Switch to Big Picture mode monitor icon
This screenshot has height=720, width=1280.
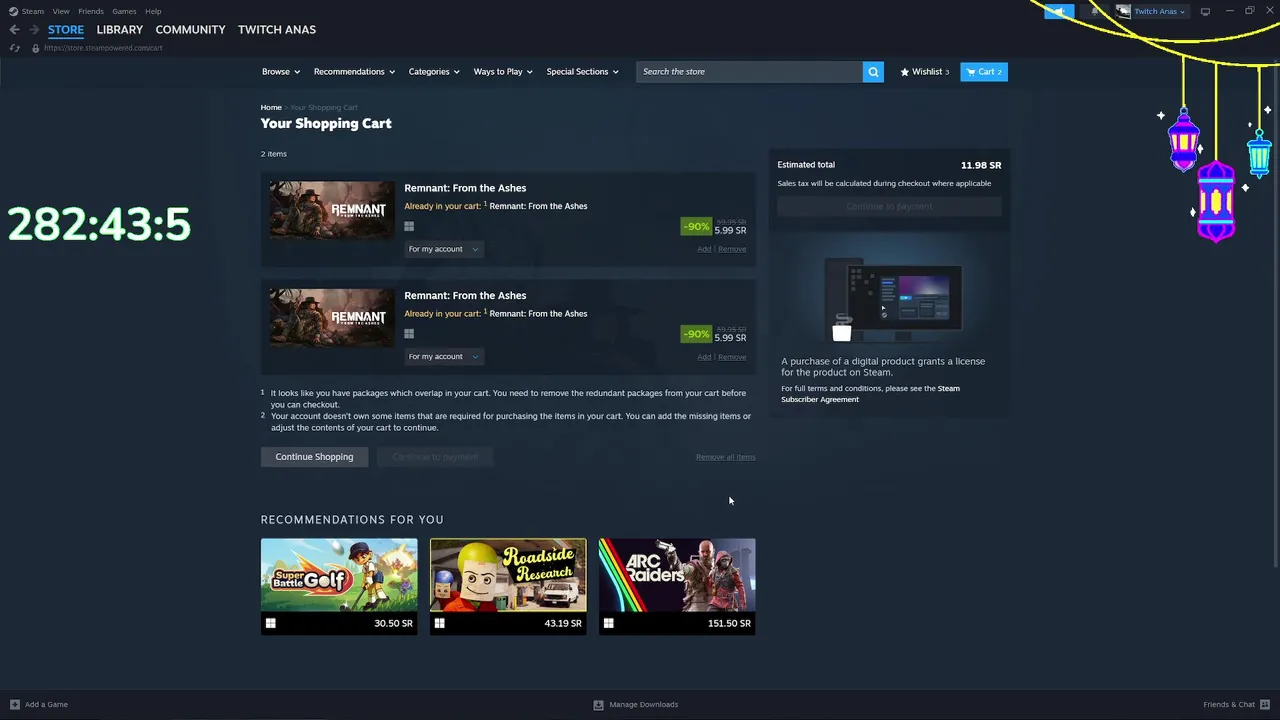click(1205, 11)
